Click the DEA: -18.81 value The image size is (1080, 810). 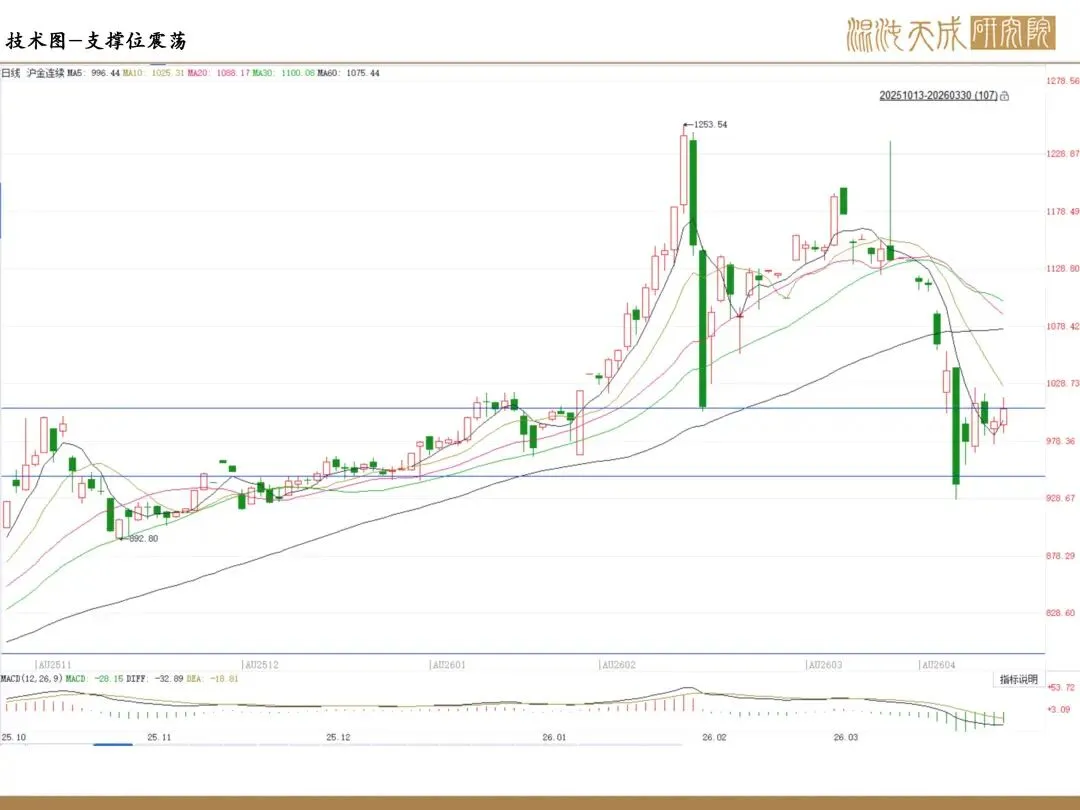(x=212, y=679)
